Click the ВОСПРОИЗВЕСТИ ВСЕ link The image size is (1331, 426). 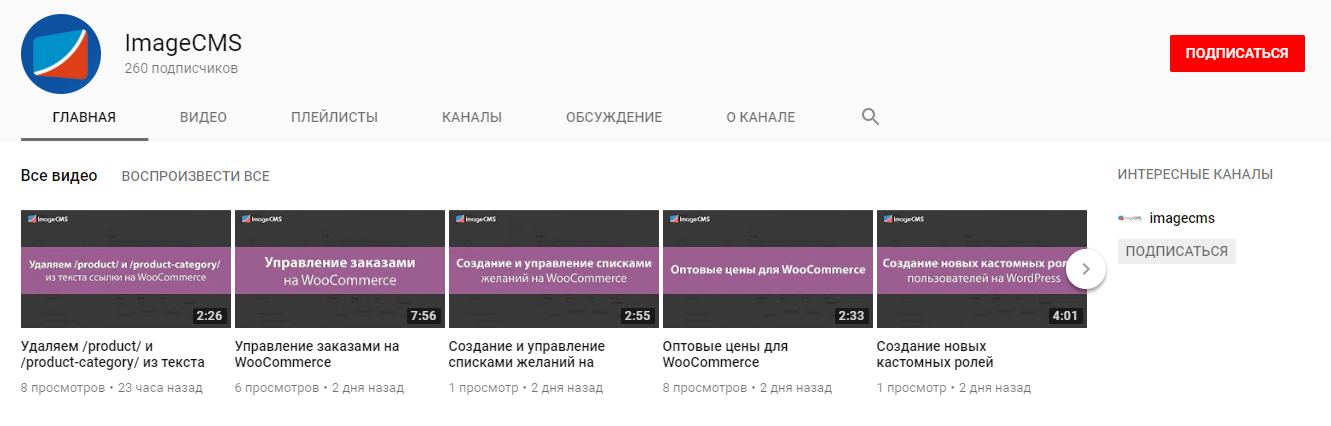coord(196,176)
